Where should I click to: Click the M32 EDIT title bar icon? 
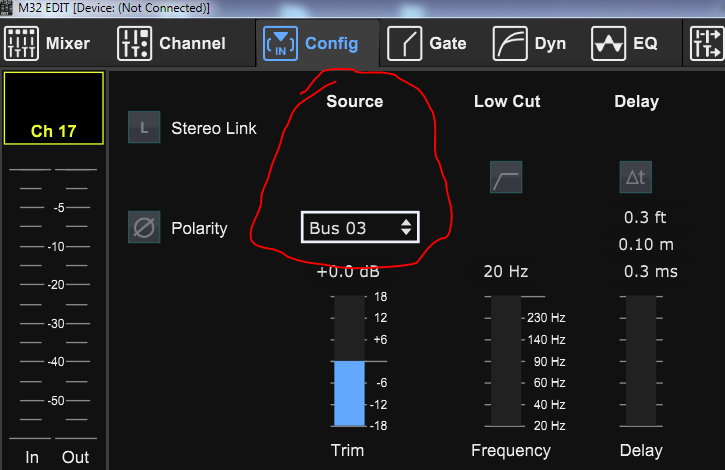click(6, 8)
